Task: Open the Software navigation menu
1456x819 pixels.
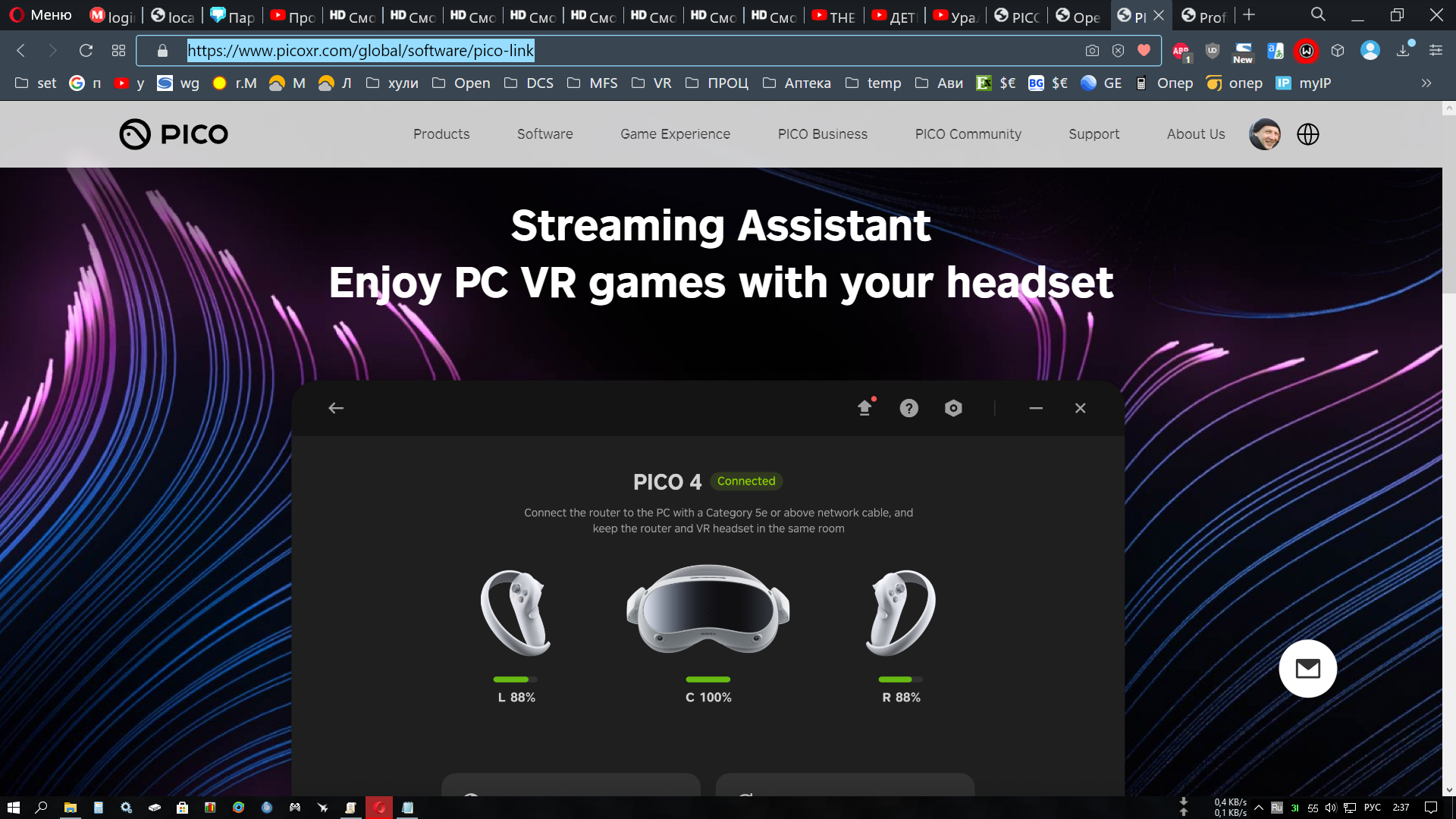Action: [x=544, y=134]
